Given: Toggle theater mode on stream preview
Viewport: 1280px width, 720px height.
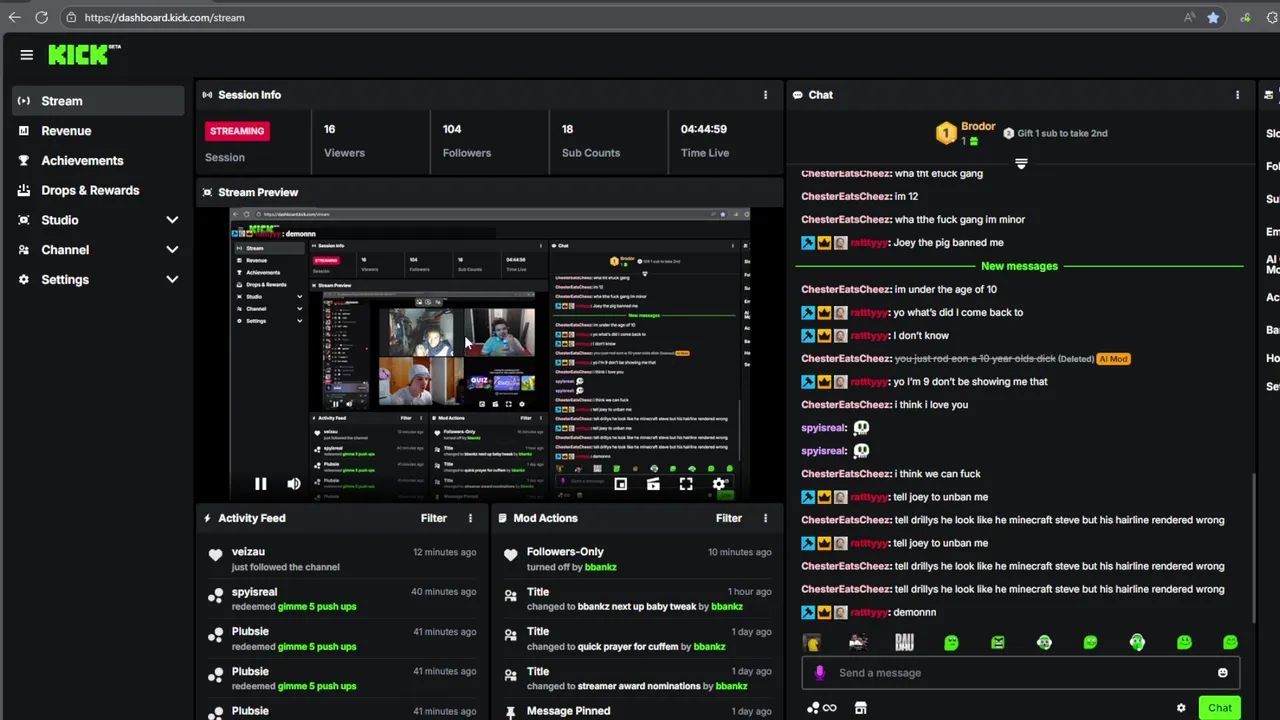Looking at the screenshot, I should (653, 484).
